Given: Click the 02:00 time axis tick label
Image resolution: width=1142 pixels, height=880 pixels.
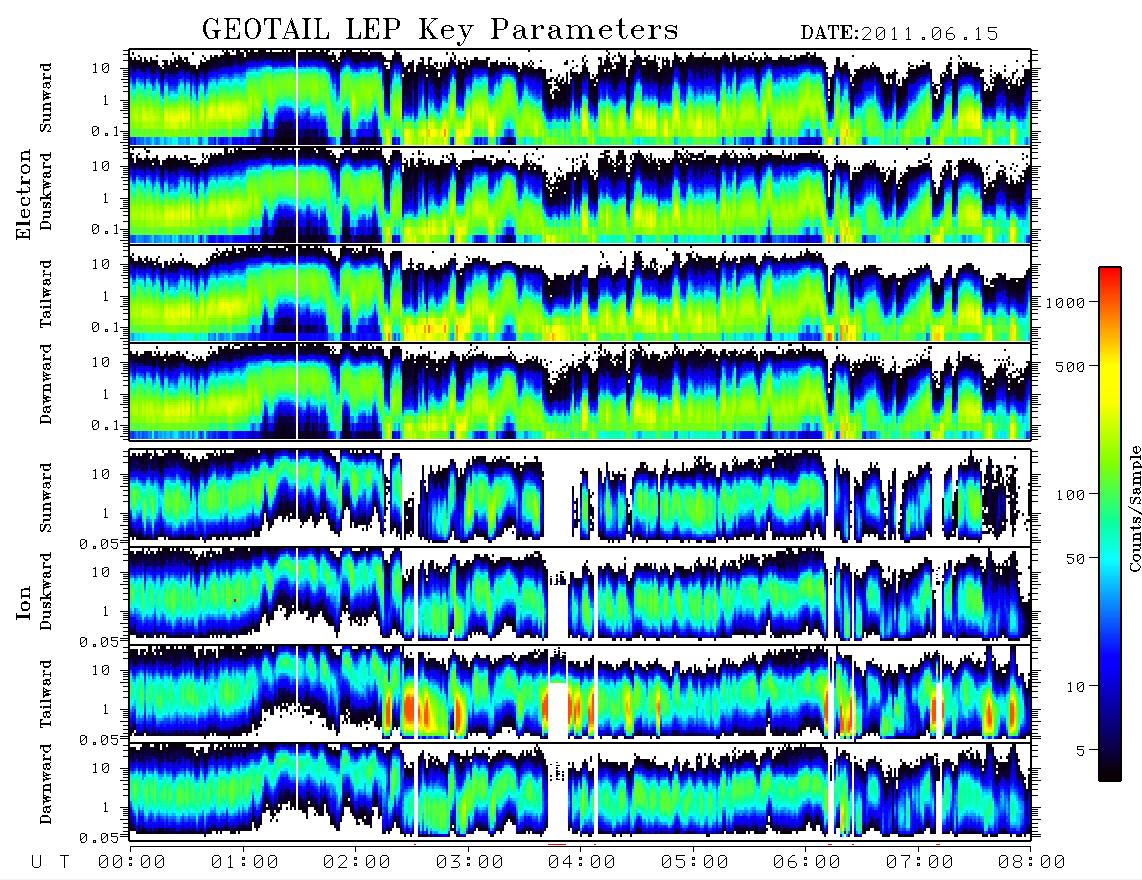Looking at the screenshot, I should point(357,863).
